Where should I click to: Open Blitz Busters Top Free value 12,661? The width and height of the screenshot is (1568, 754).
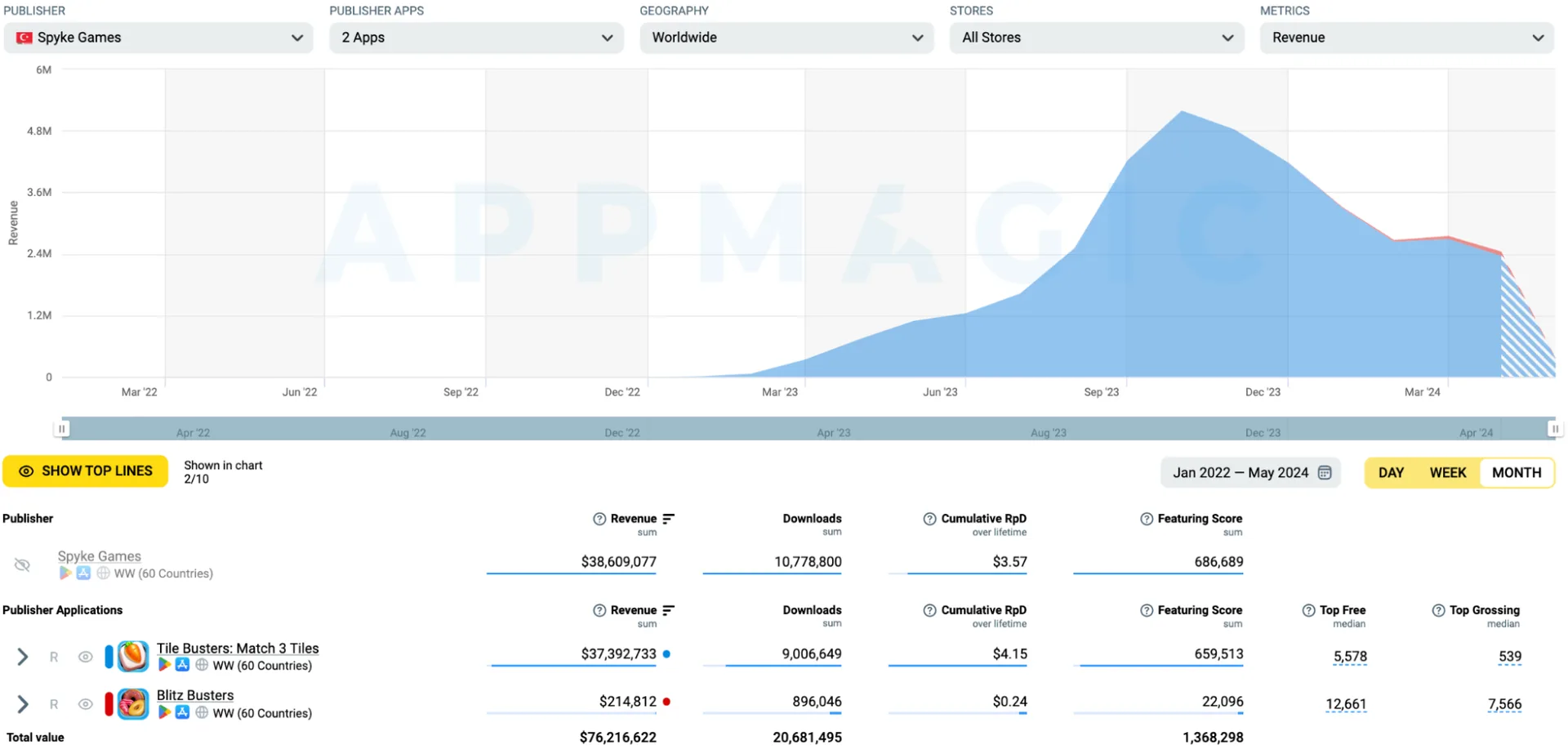(x=1346, y=704)
